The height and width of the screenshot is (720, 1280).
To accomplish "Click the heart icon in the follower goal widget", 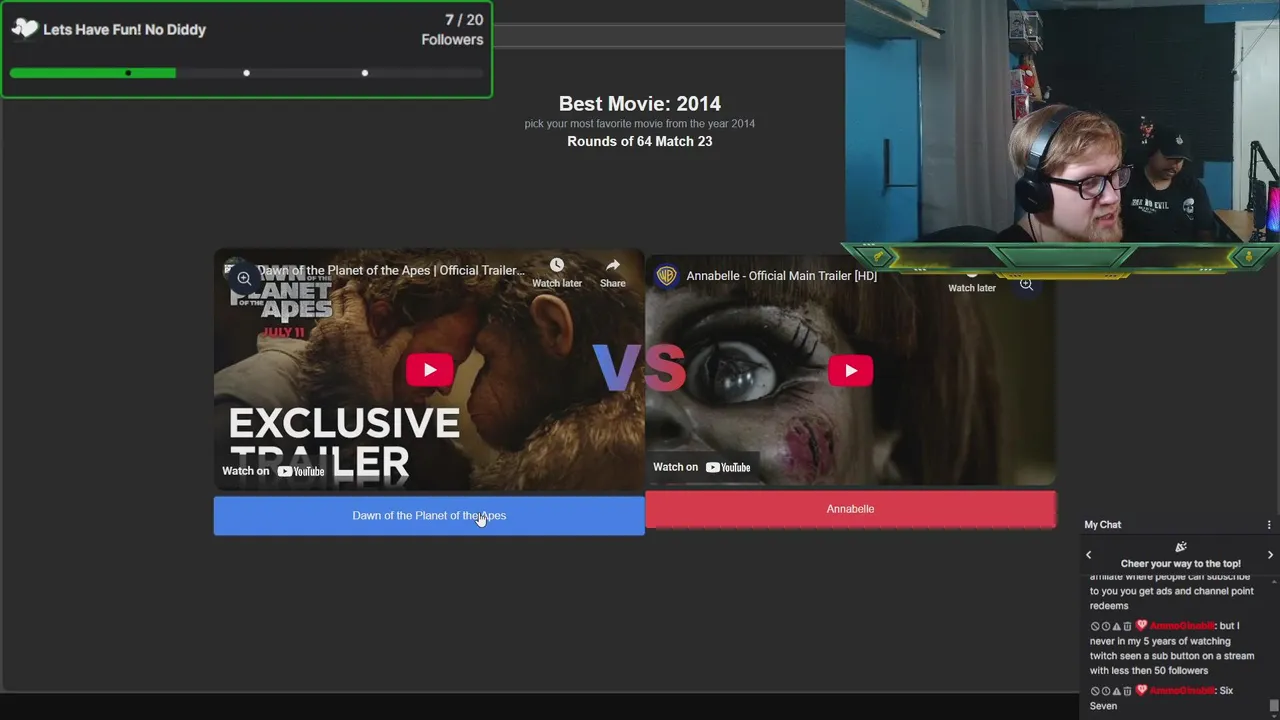I will click(x=24, y=29).
